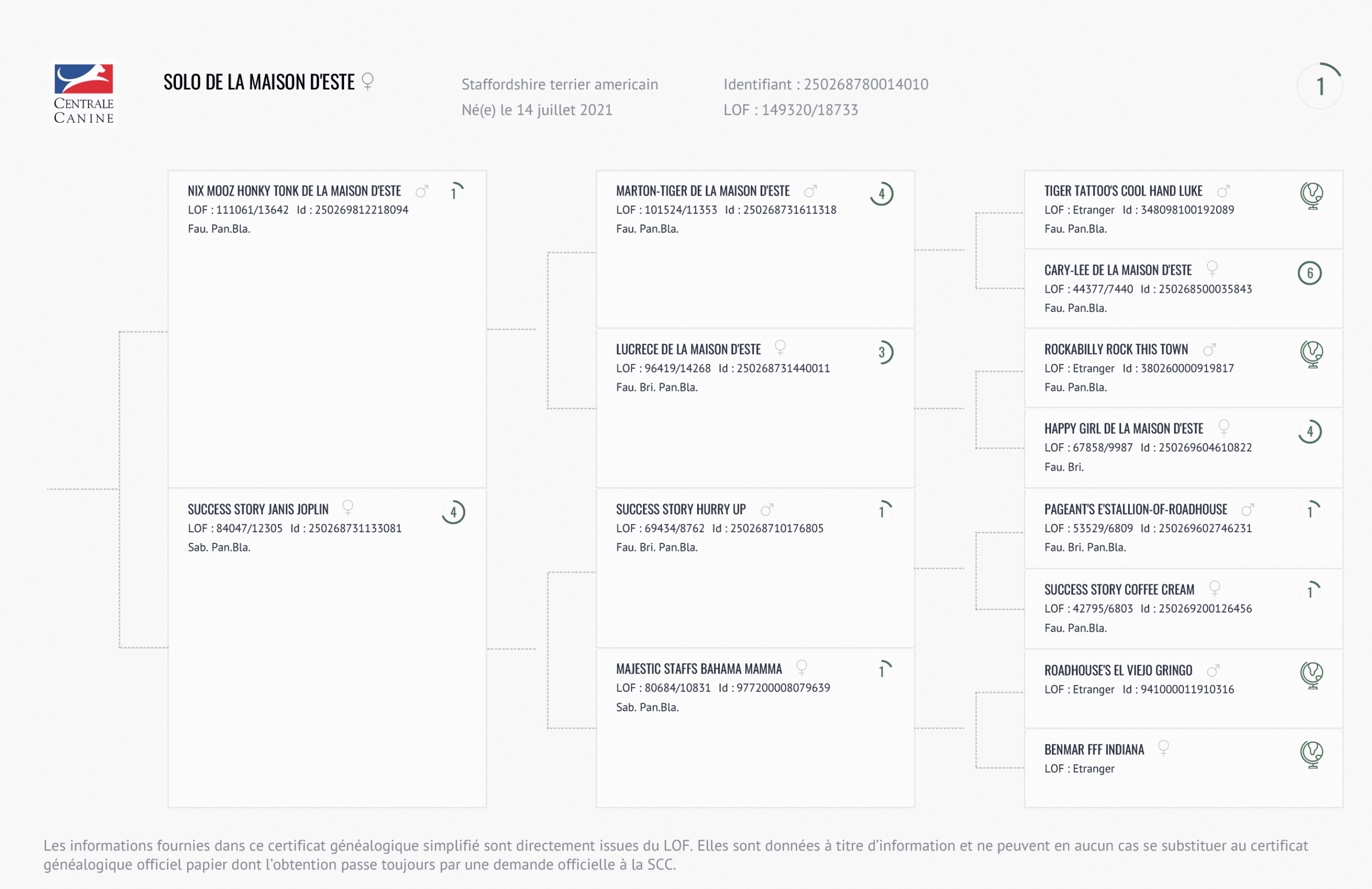
Task: Open Pageant's E'Stallion-of-Roadhouse entry
Action: tap(1135, 510)
